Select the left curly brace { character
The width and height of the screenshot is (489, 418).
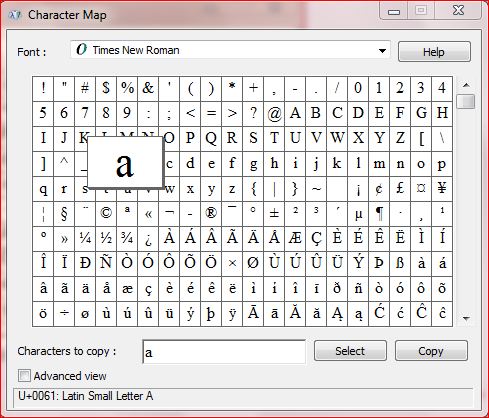point(253,189)
